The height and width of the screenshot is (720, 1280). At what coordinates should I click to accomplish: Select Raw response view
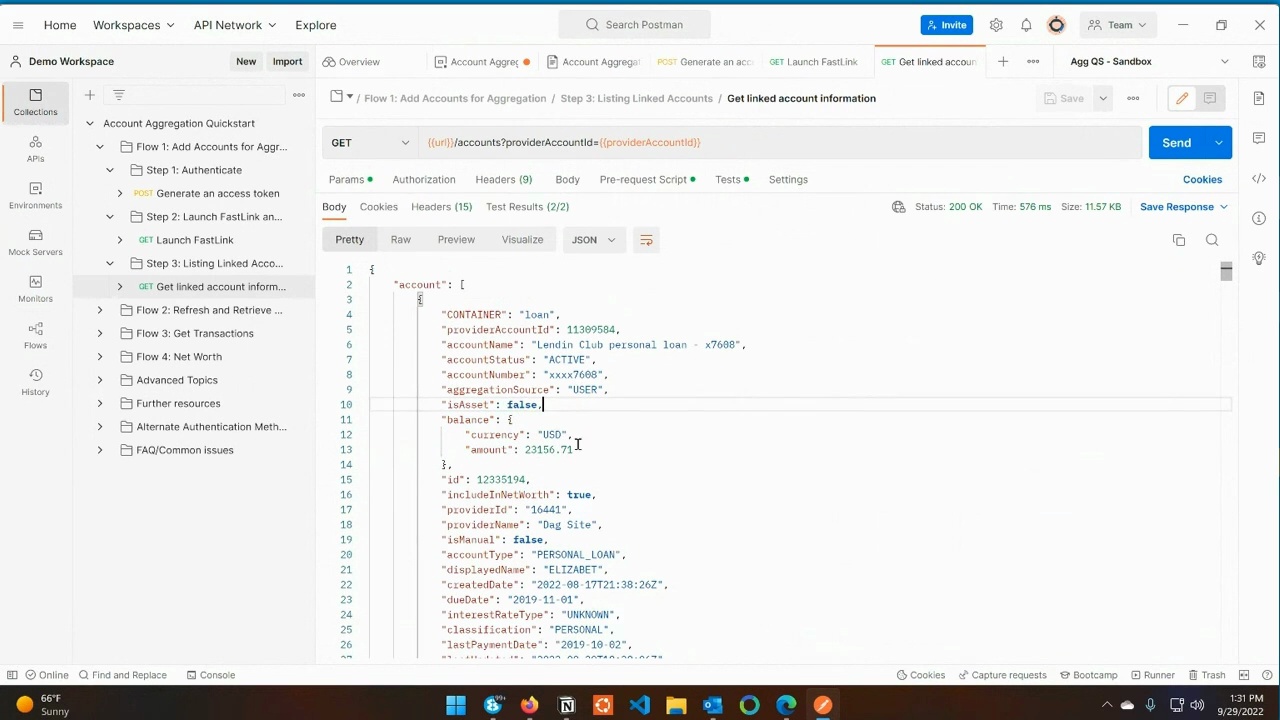[x=401, y=240]
